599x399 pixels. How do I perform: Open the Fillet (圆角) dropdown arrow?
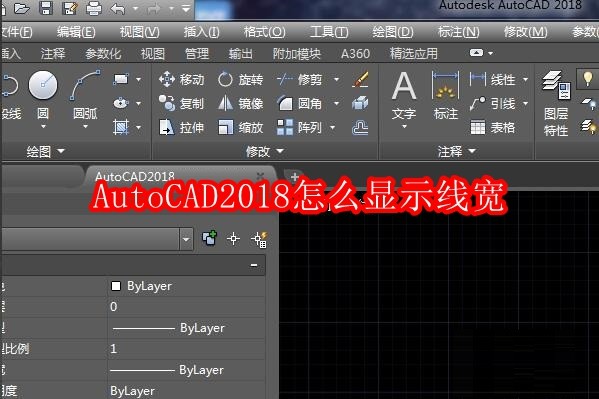point(337,103)
